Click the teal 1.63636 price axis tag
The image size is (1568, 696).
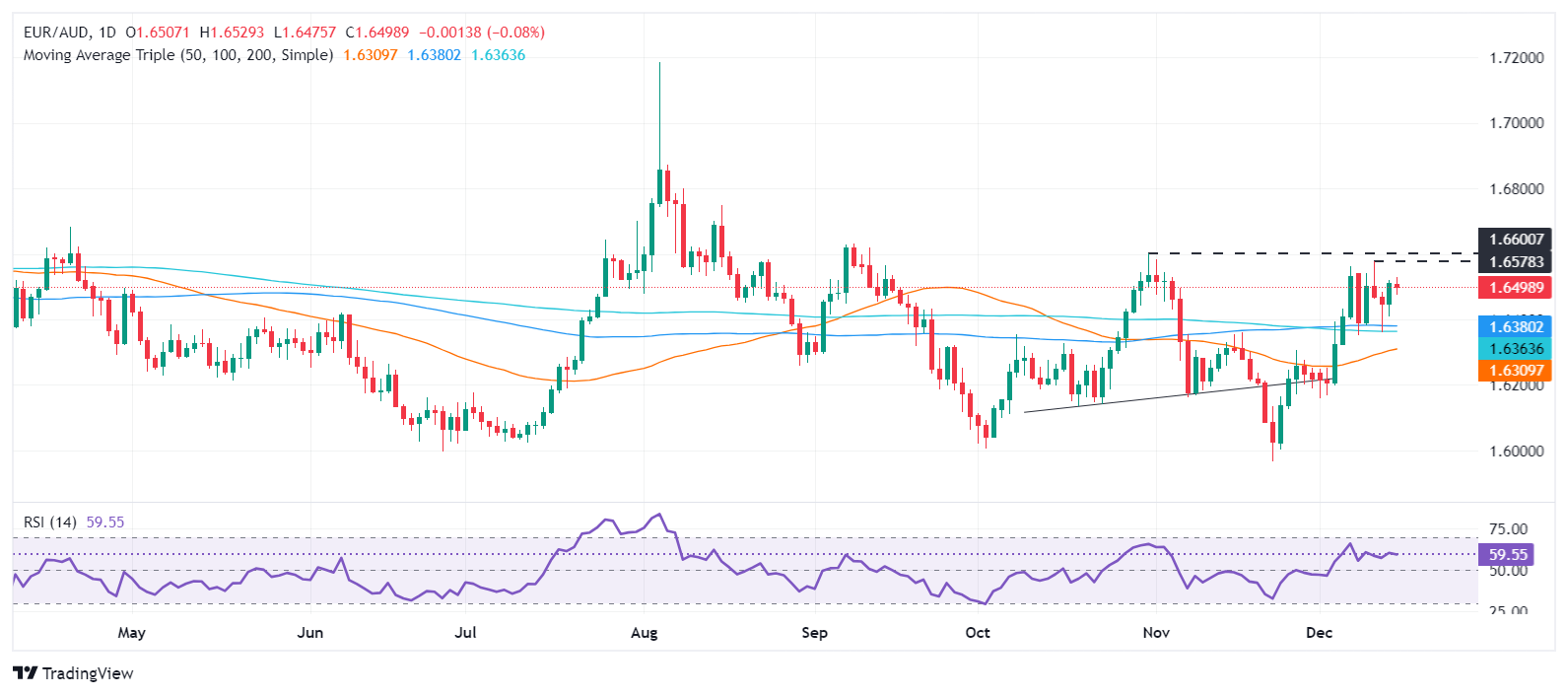tap(1515, 349)
